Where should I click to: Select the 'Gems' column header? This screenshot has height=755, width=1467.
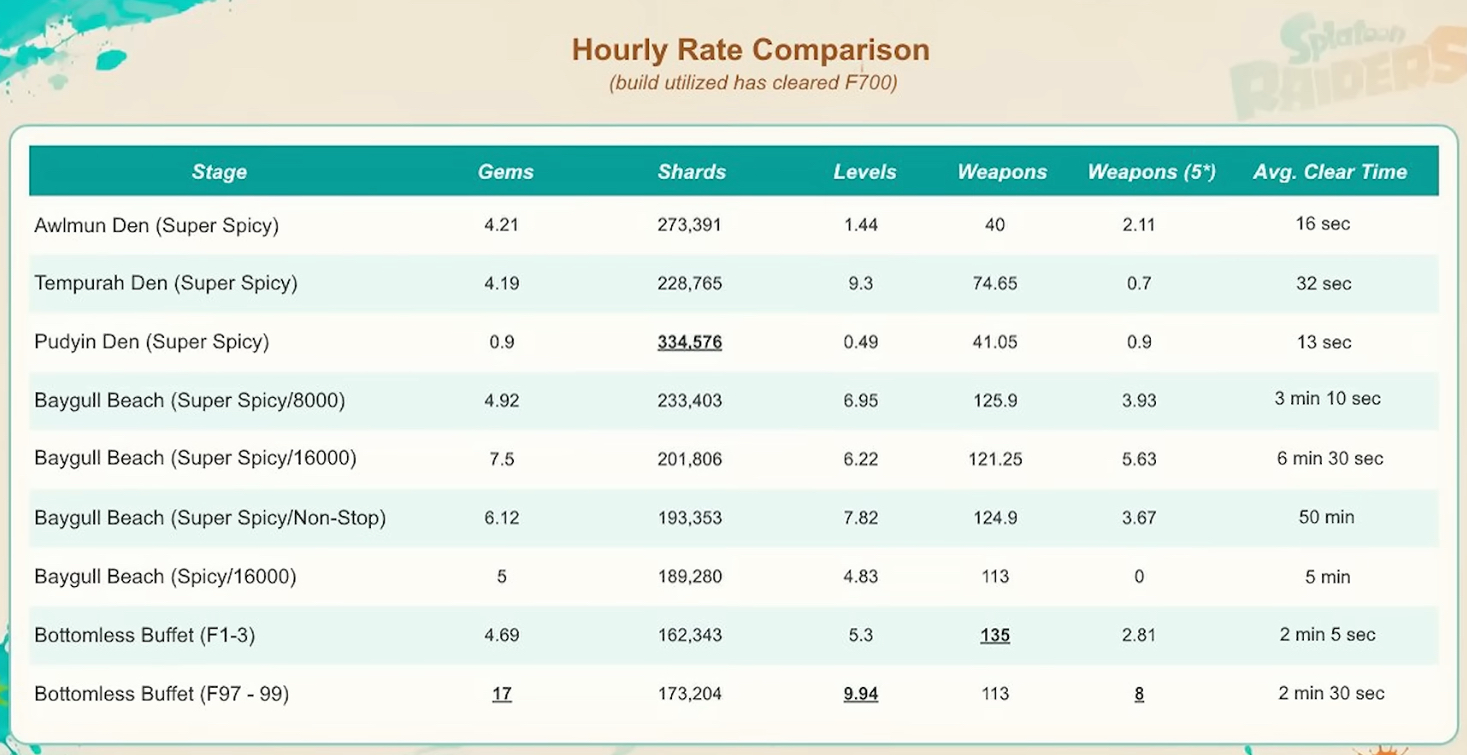pyautogui.click(x=505, y=172)
